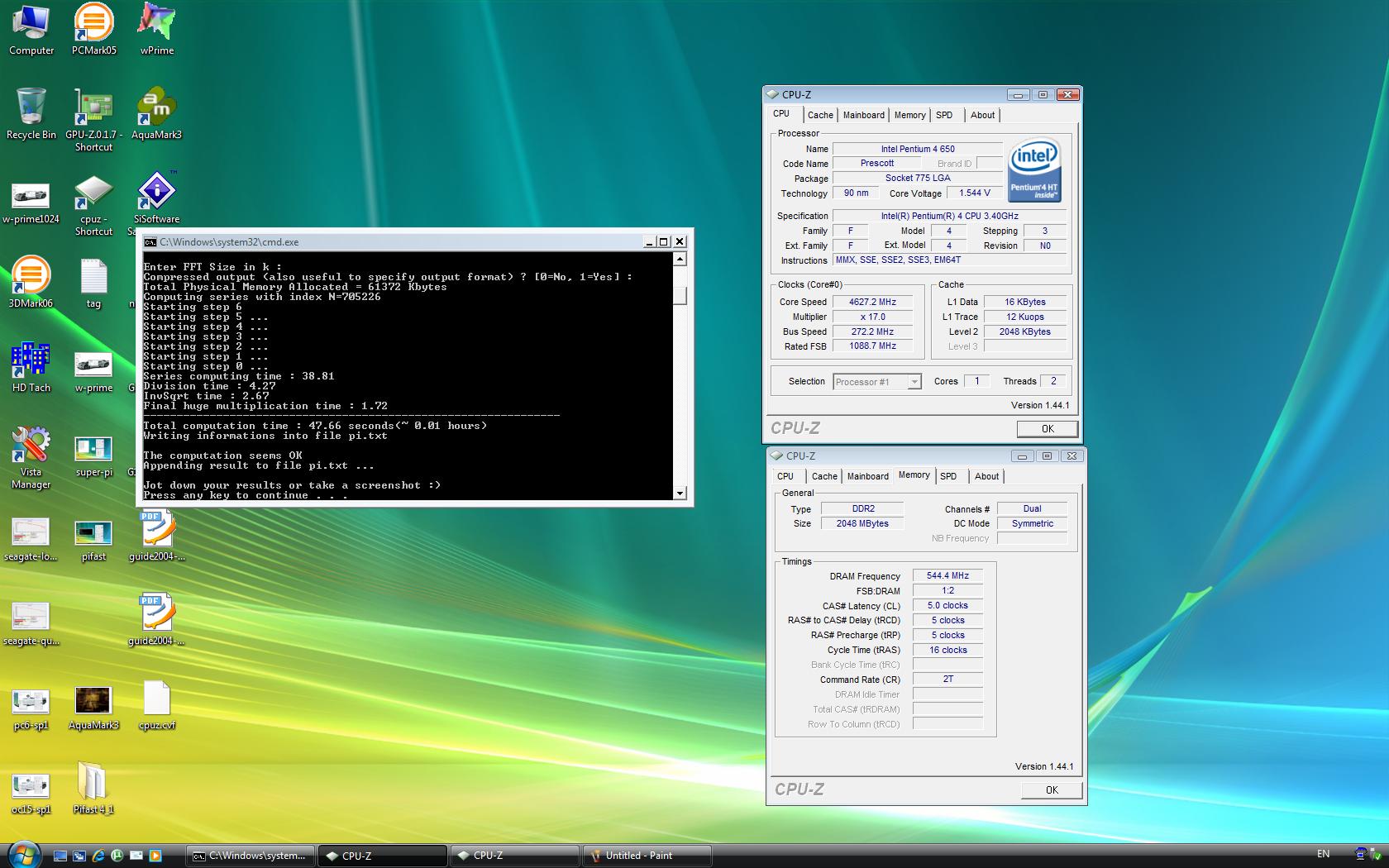Viewport: 1389px width, 868px height.
Task: Select SPD tab in lower CPU-Z window
Action: [x=948, y=476]
